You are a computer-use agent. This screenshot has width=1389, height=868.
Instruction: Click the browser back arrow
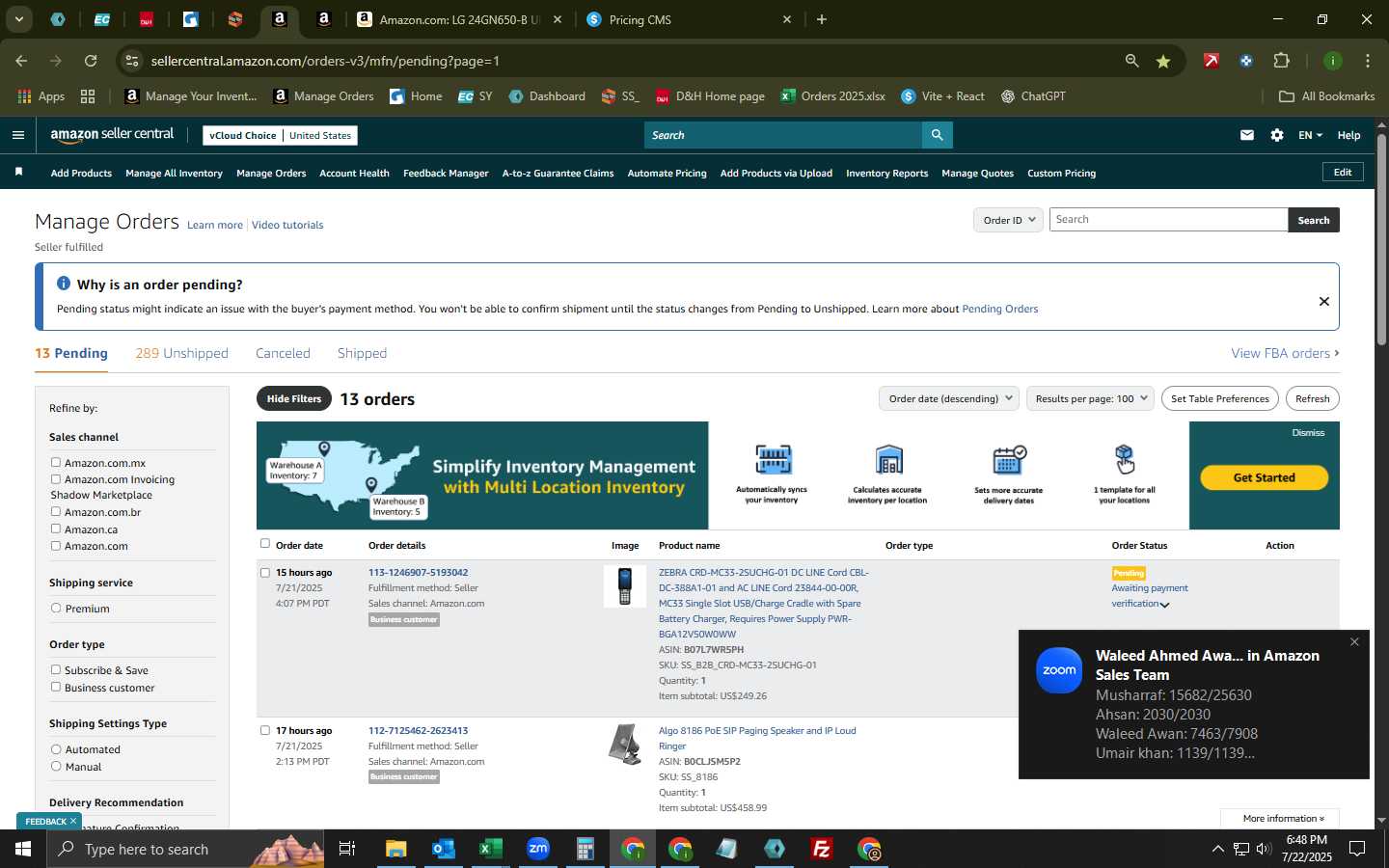21,61
